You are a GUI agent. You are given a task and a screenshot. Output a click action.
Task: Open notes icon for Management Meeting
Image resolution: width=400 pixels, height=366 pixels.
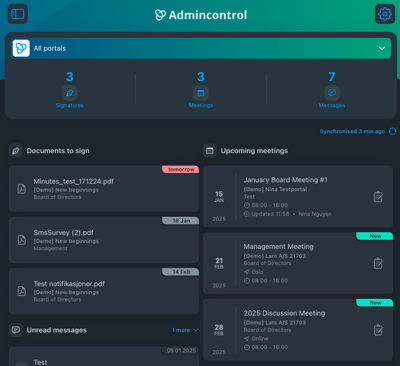378,263
